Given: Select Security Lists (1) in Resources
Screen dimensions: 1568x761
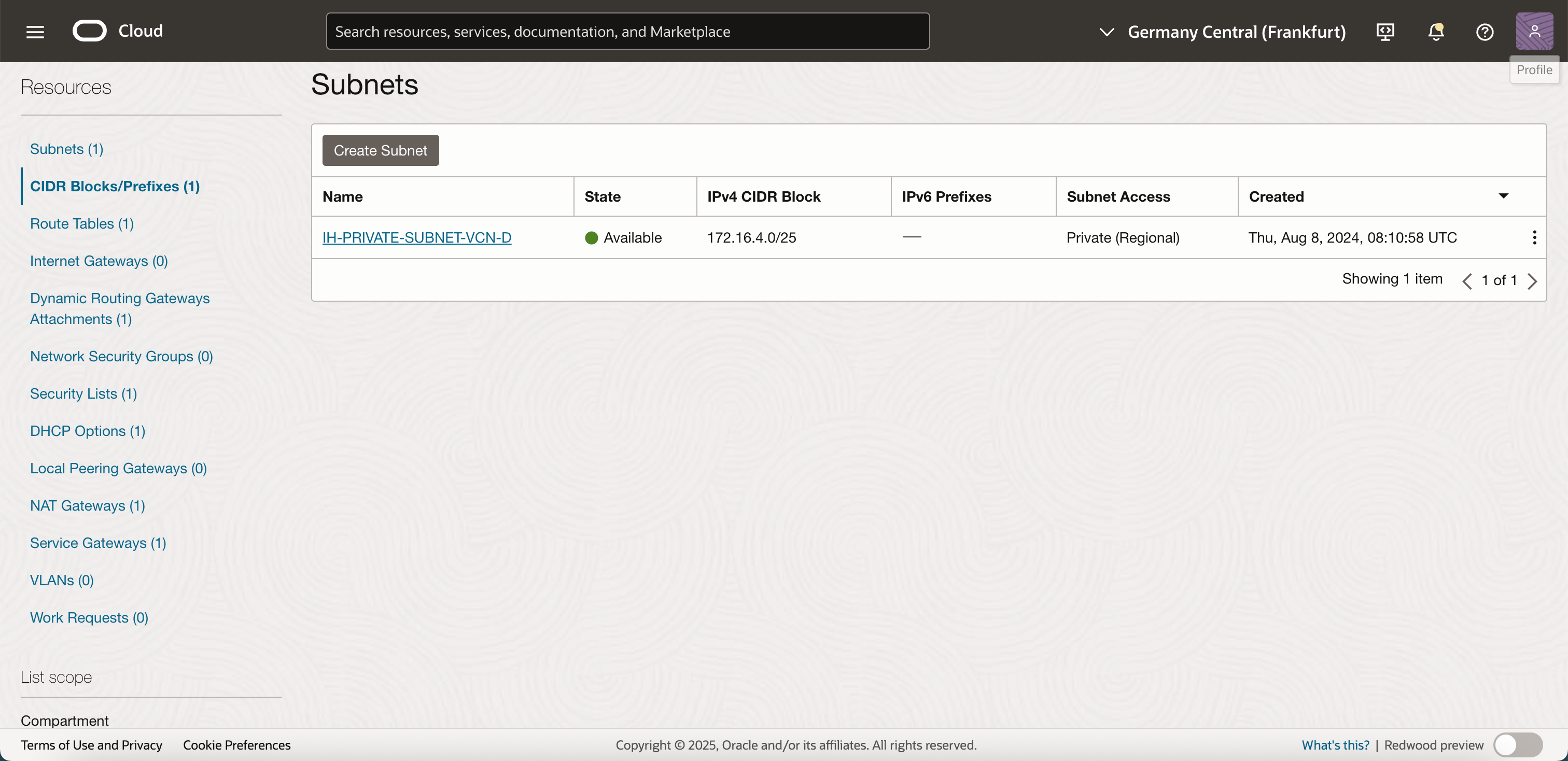Looking at the screenshot, I should (x=83, y=393).
